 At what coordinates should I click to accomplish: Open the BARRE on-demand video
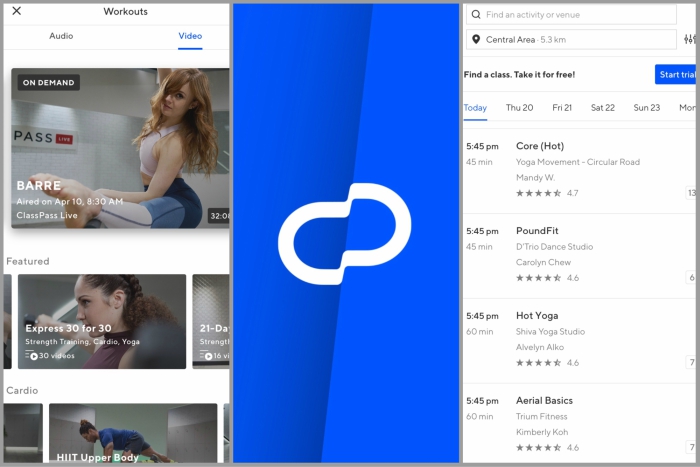coord(120,148)
